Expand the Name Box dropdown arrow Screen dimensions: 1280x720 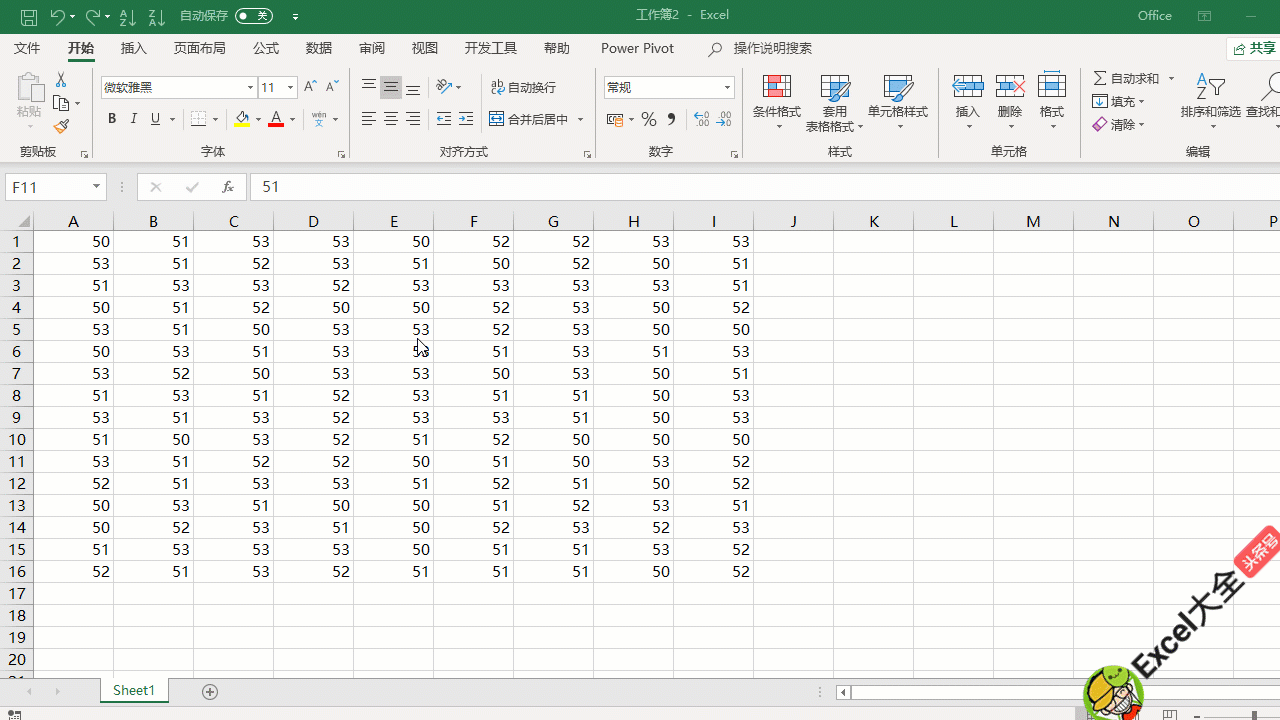click(97, 187)
